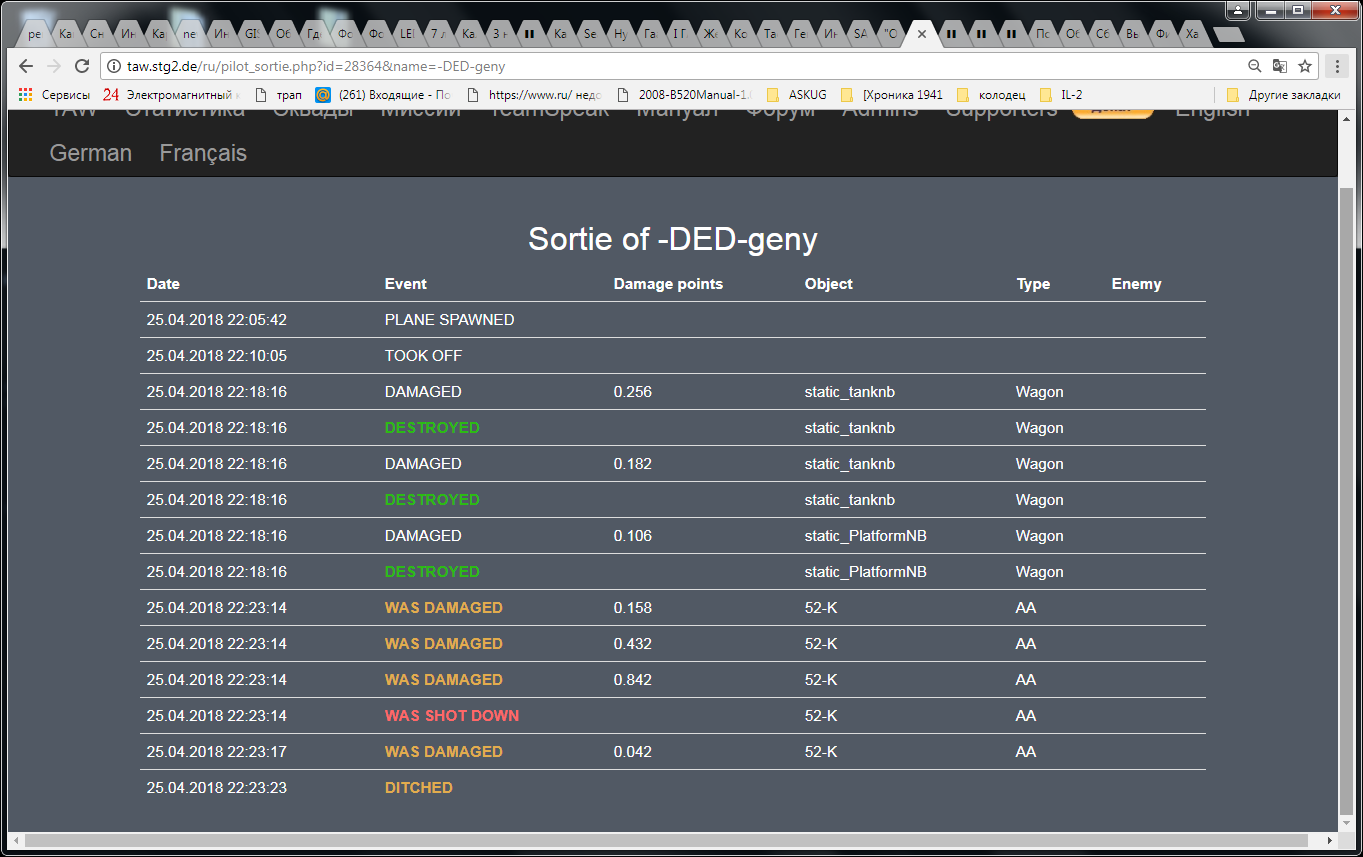Select the German language link
Screen dimensions: 1363x857
pos(91,153)
